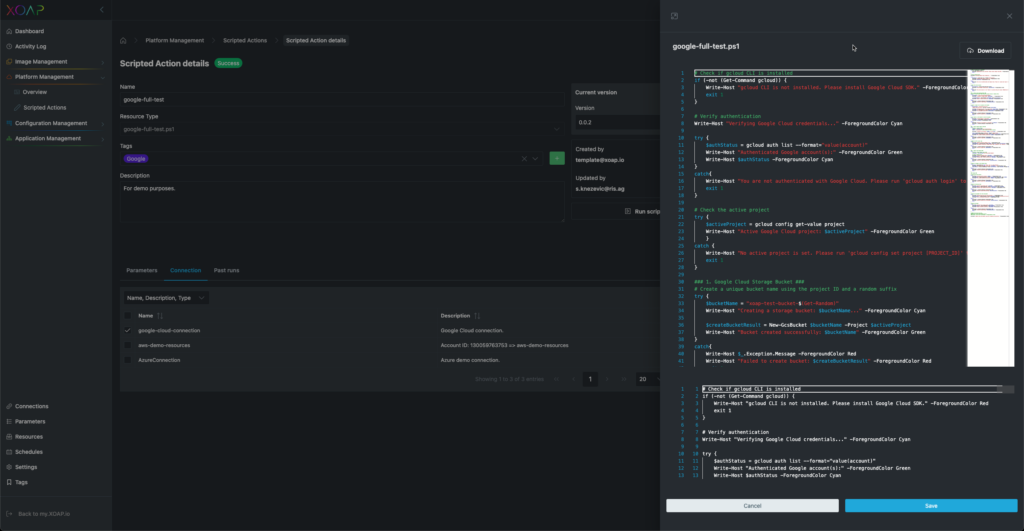Screen dimensions: 1024x531
Task: Click the green add tag button
Action: [557, 159]
